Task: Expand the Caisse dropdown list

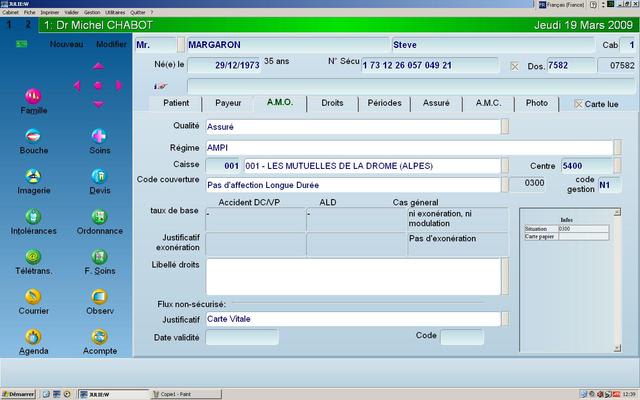Action: pyautogui.click(x=505, y=165)
